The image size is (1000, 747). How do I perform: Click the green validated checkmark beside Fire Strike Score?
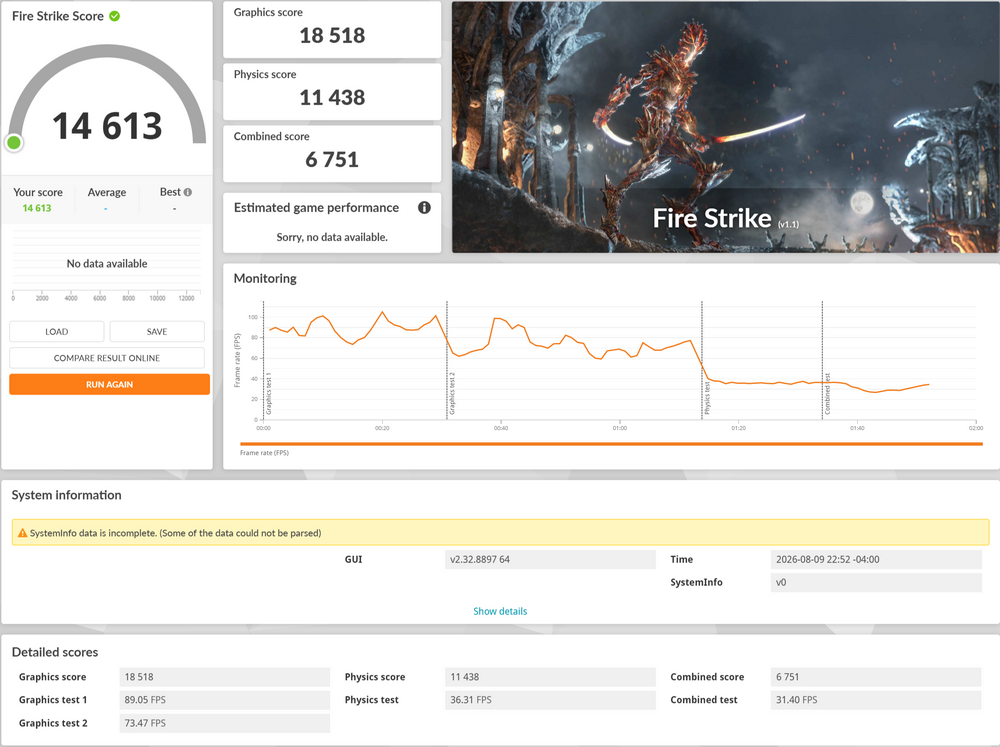pos(115,16)
